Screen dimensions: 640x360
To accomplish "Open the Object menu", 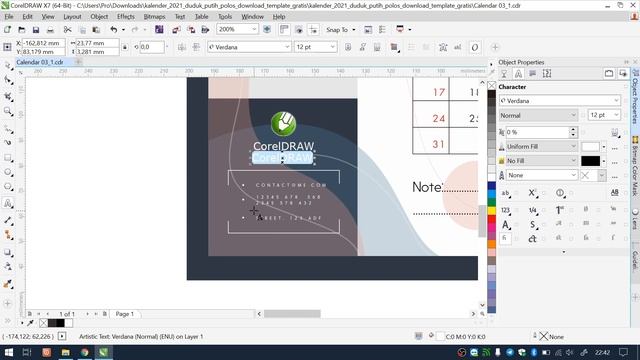I will [99, 17].
